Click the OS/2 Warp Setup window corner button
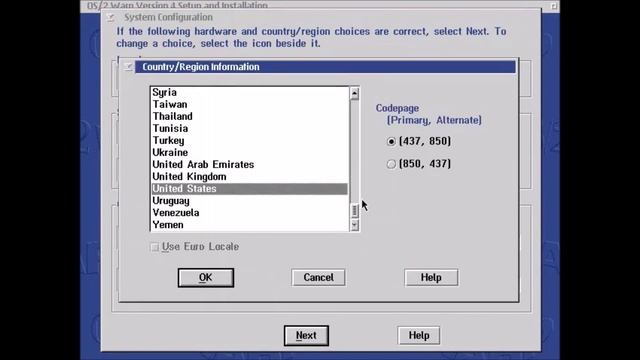This screenshot has height=360, width=640. 554,6
